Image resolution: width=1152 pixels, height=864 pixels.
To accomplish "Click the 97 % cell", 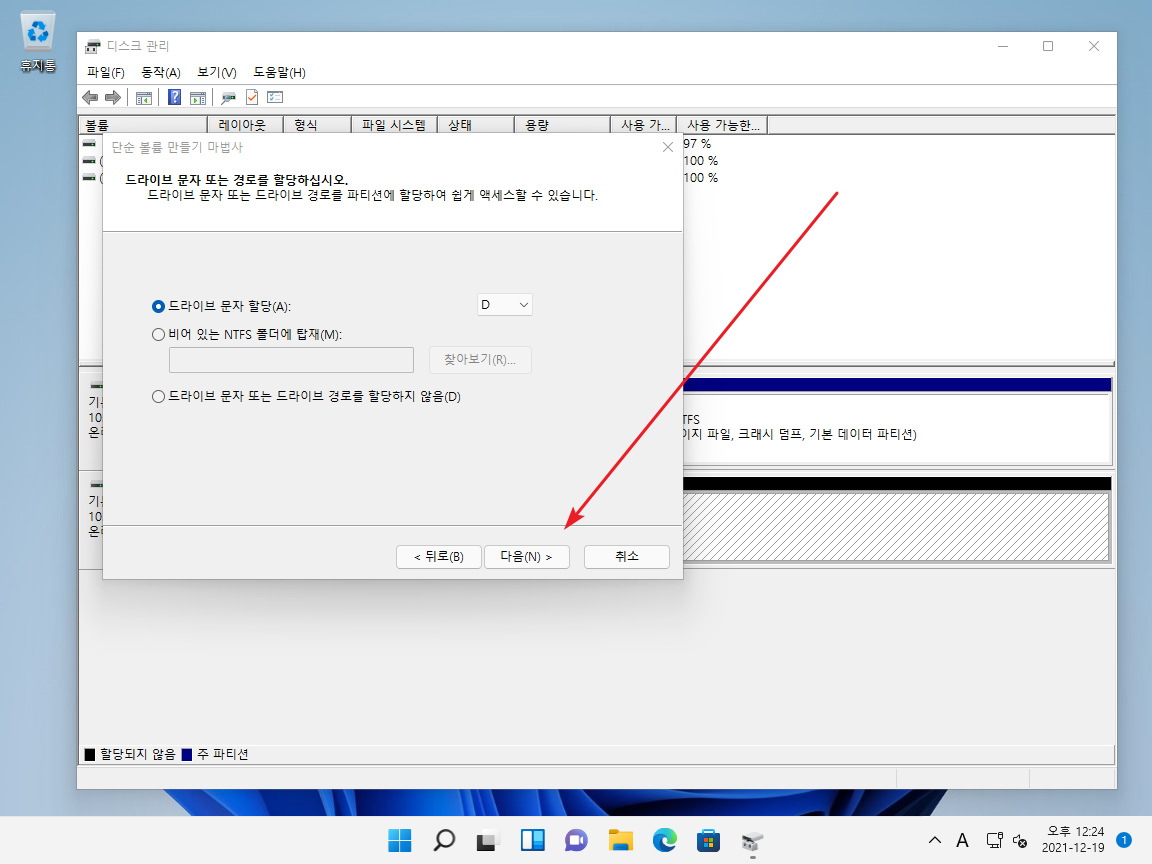I will (x=697, y=144).
